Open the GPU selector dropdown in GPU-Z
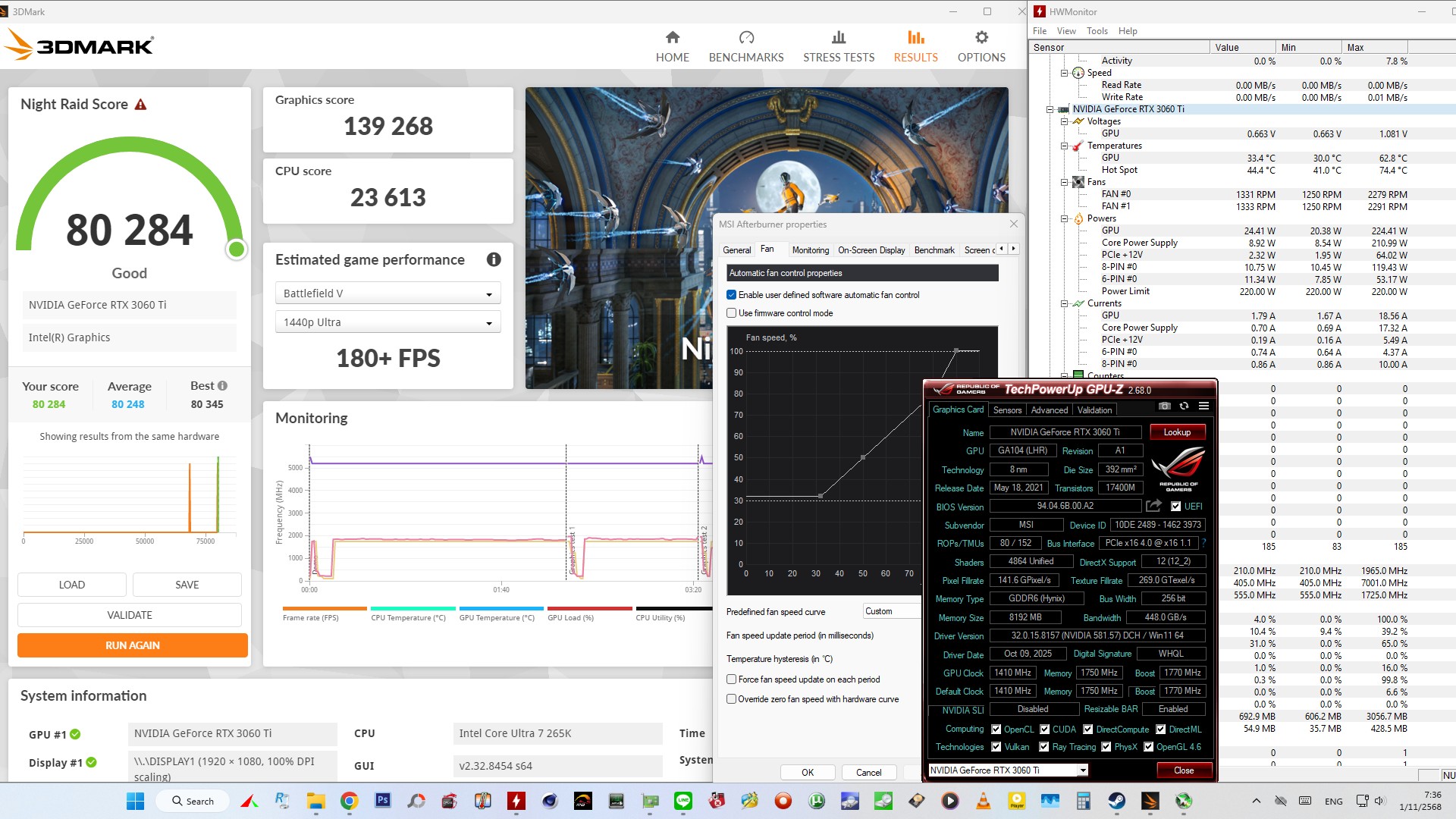1456x819 pixels. point(1083,770)
